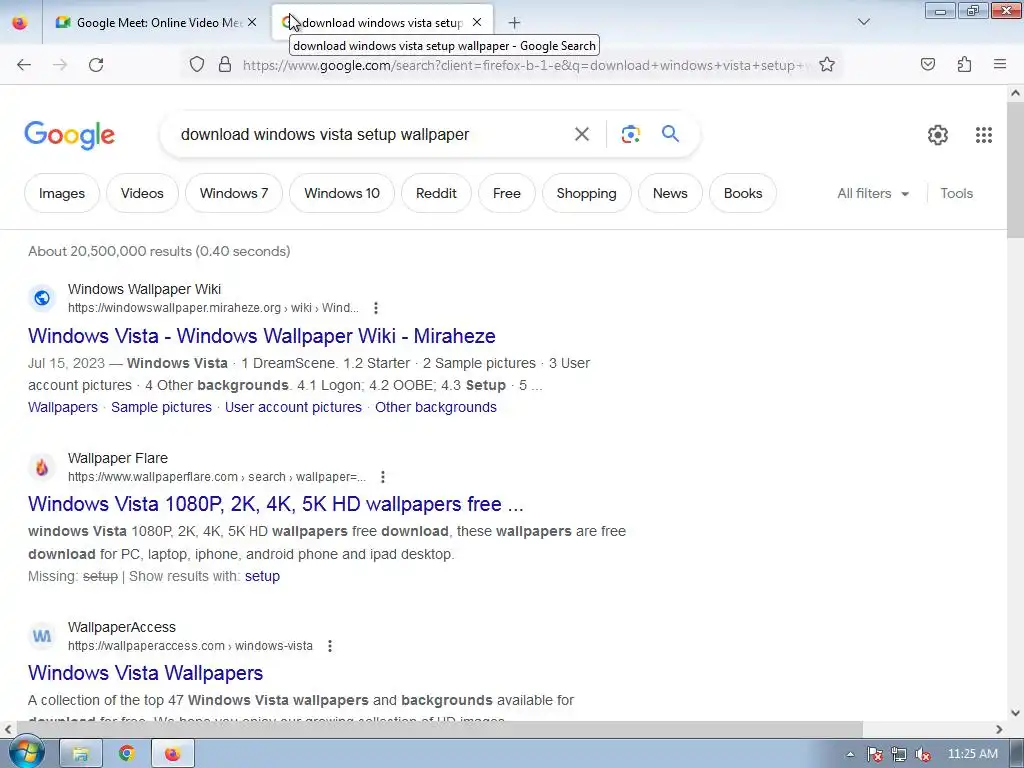1024x768 pixels.
Task: Open the search Tools options
Action: [x=957, y=193]
